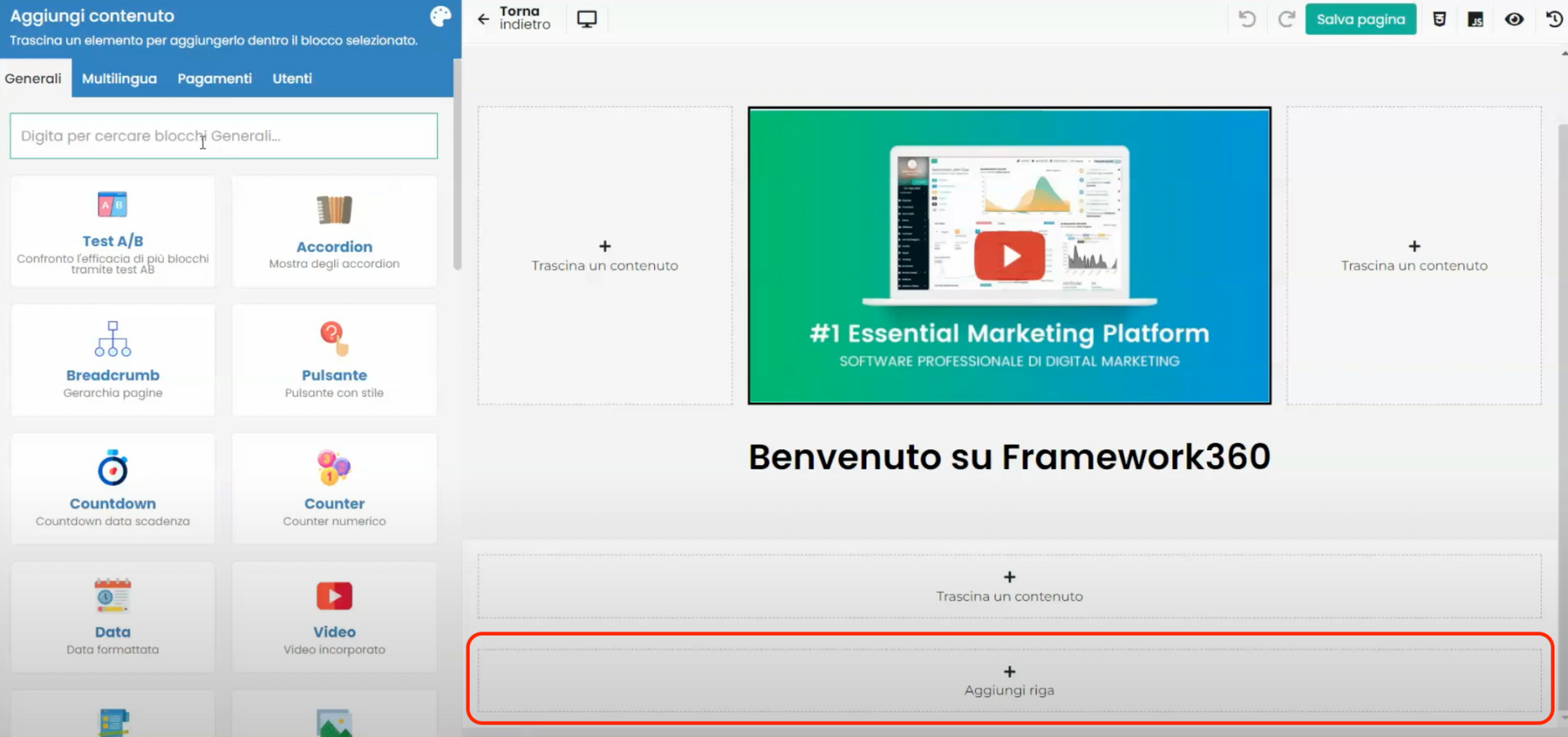Switch to the Multilingua tab
Image resolution: width=1568 pixels, height=737 pixels.
click(119, 78)
